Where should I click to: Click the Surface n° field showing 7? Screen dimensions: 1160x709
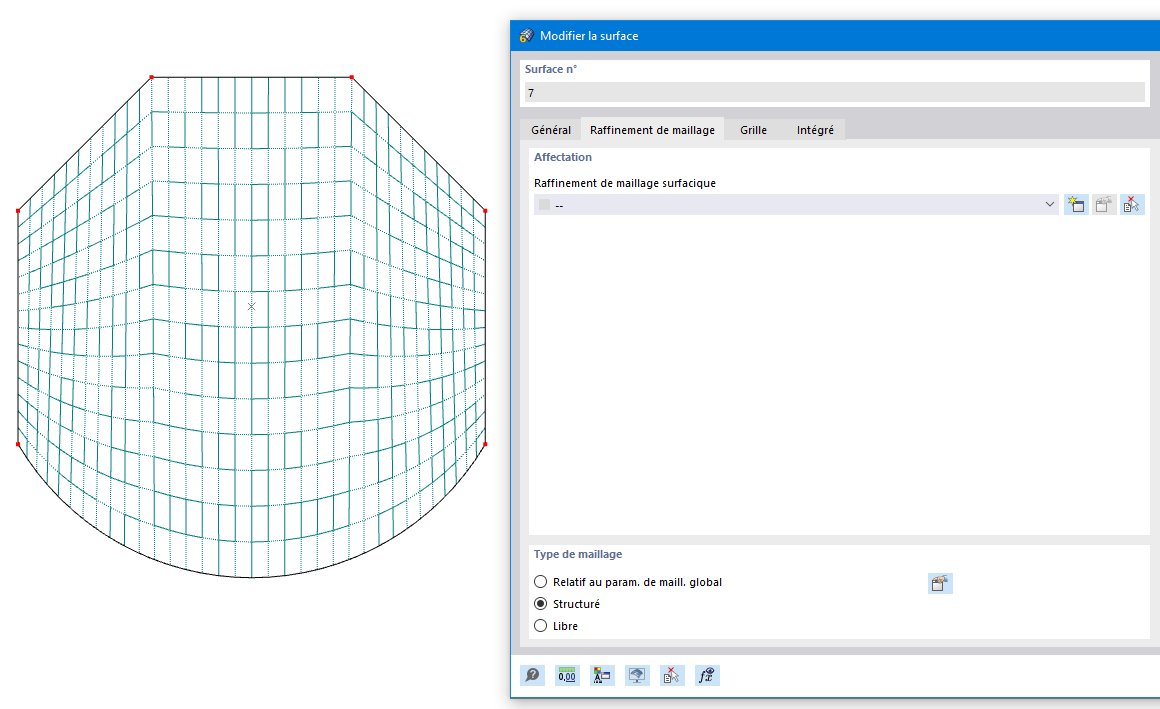[834, 93]
